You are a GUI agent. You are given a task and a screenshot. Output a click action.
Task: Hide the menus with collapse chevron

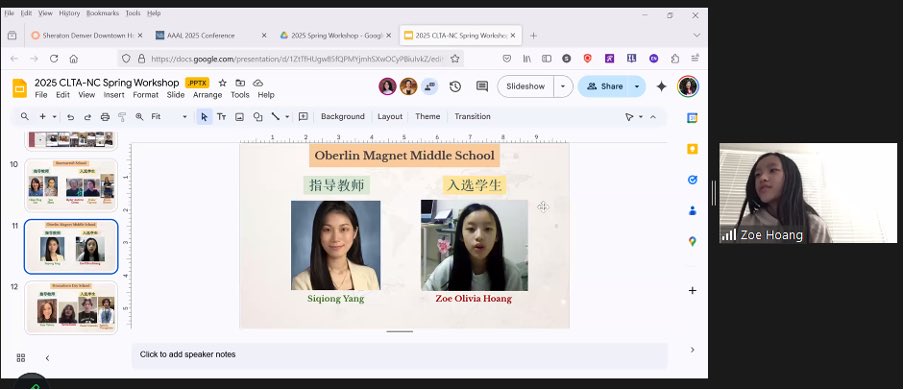[x=653, y=117]
